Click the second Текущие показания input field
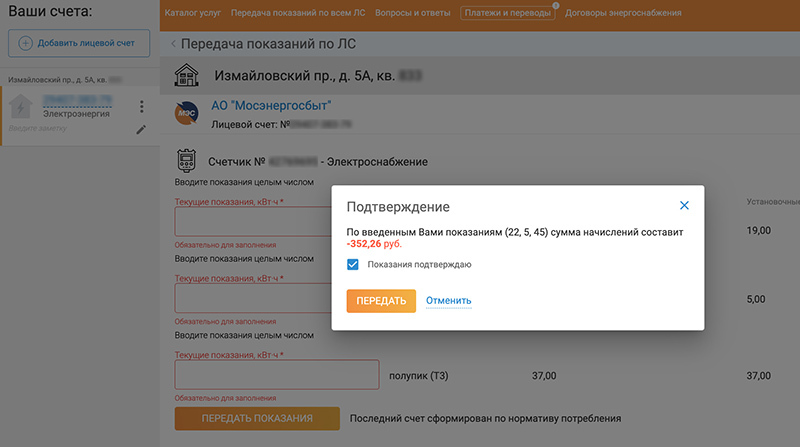 (x=253, y=297)
